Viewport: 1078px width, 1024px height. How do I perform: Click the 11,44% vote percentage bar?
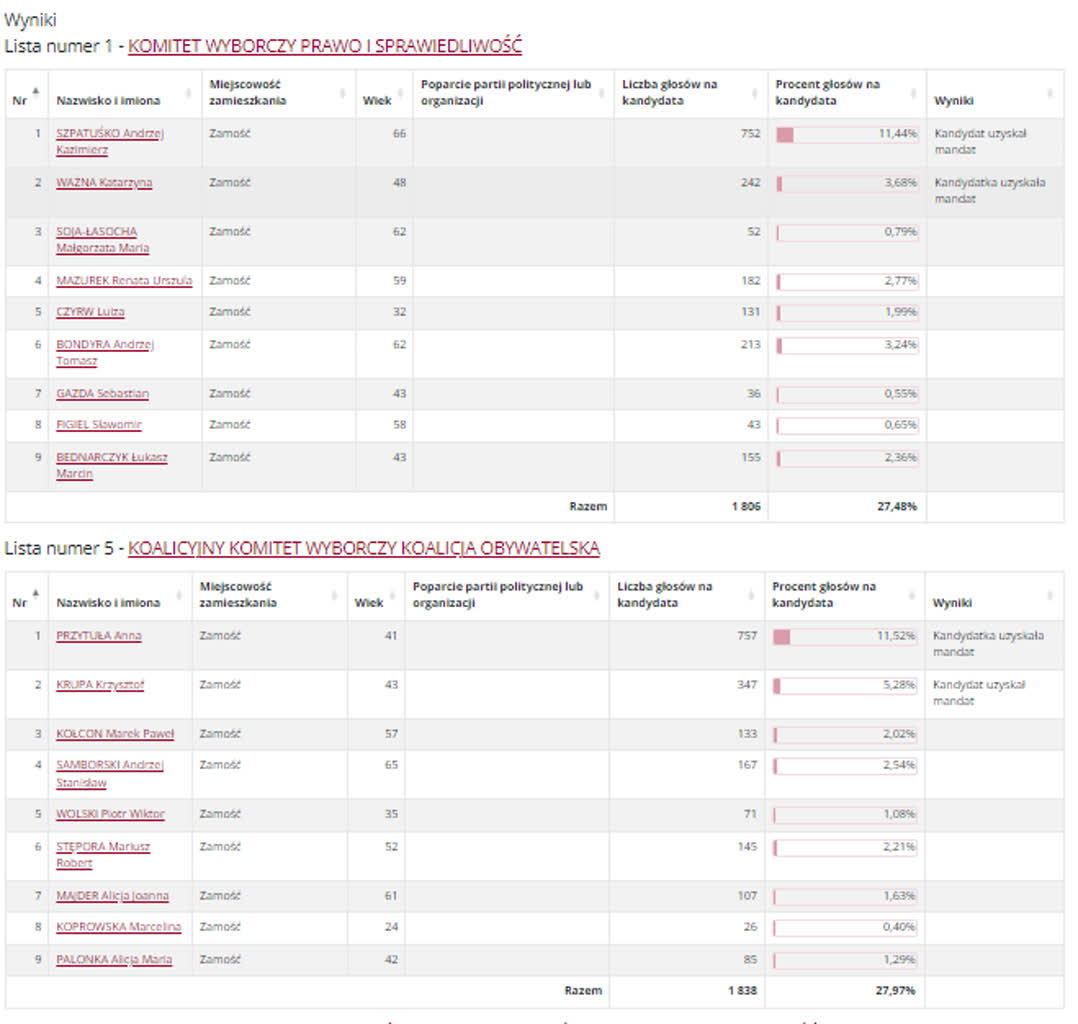click(847, 134)
